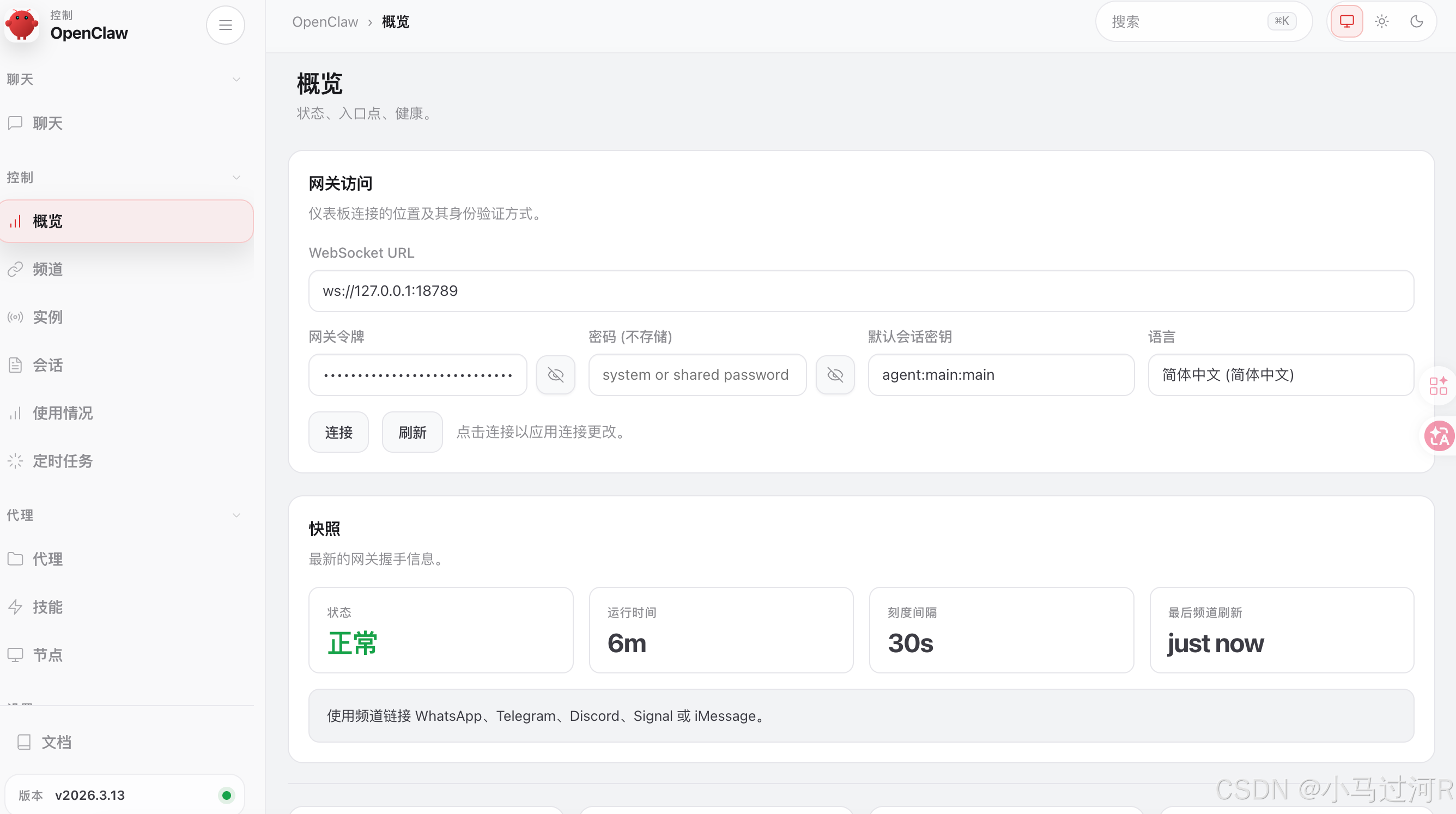Collapse the 代理 sidebar section

click(x=236, y=515)
